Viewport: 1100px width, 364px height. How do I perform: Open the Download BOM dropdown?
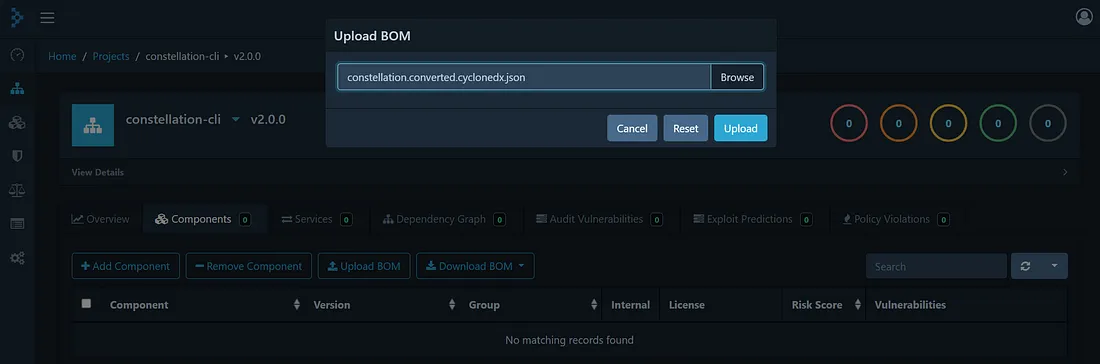475,267
